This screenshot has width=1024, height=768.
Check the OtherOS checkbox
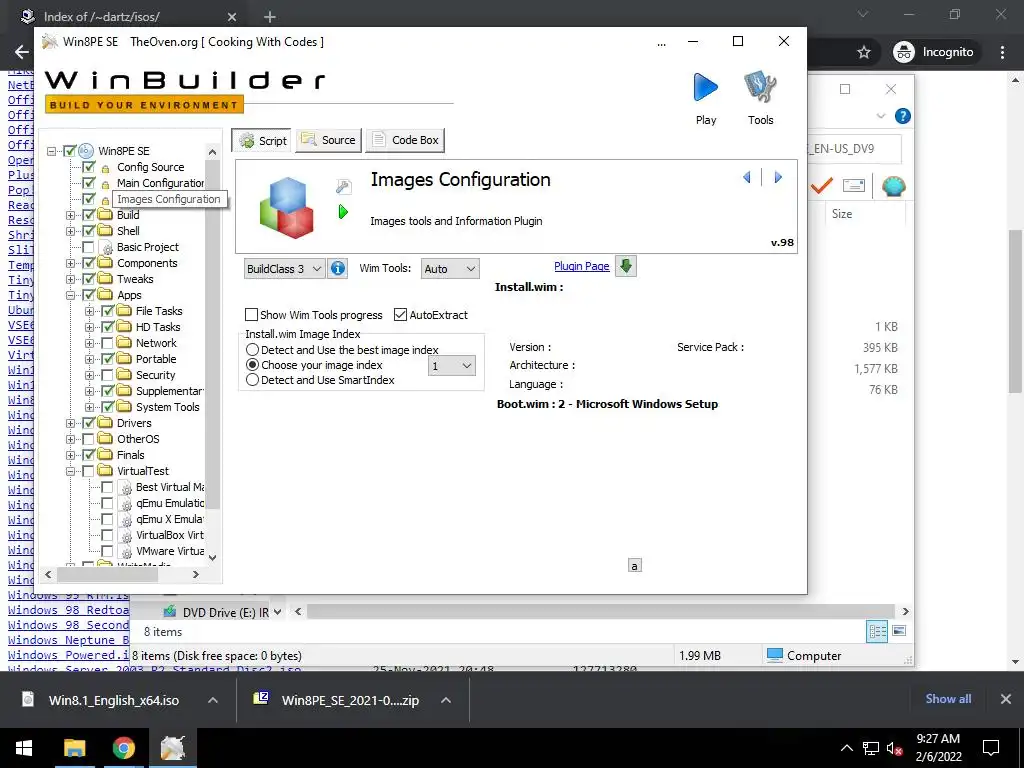(x=89, y=439)
